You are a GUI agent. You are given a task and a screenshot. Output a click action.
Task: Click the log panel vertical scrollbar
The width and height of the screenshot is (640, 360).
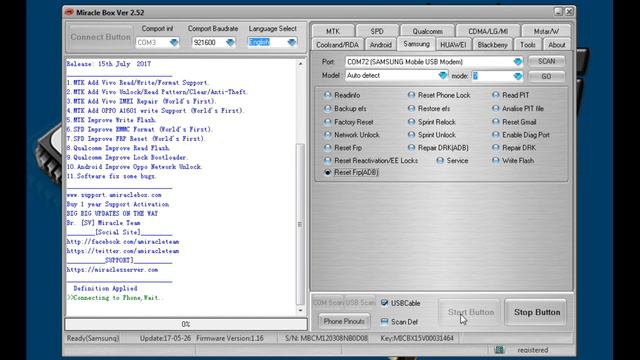point(300,224)
